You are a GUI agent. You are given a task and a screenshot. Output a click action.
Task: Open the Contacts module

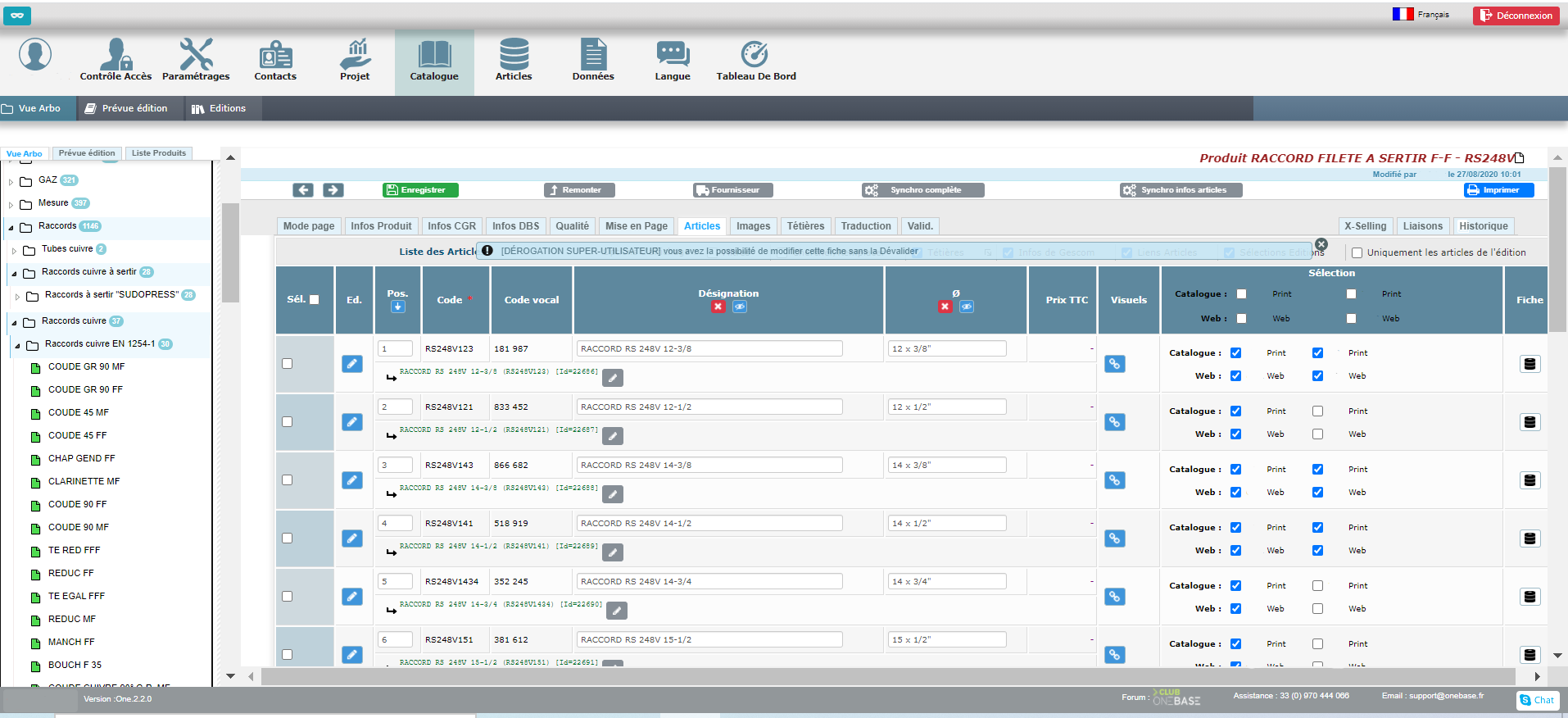(275, 60)
